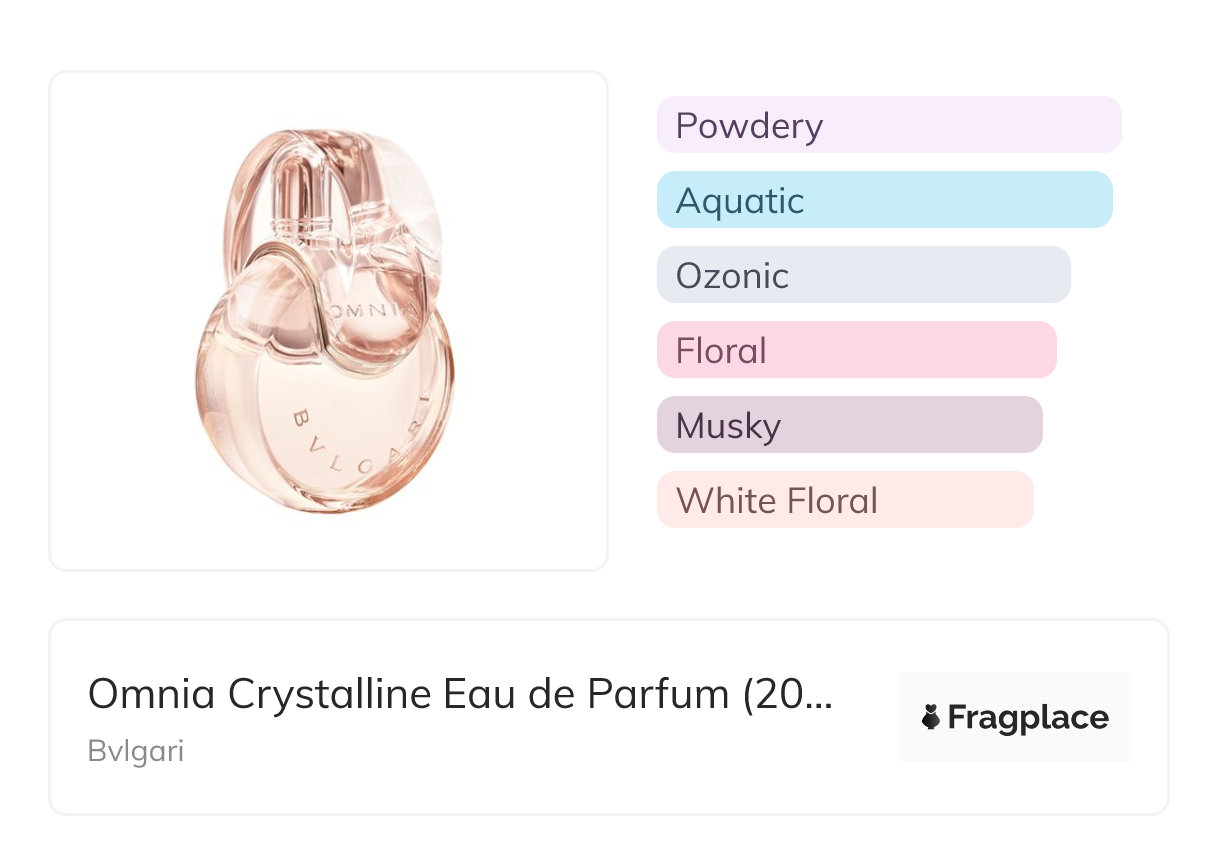Screen dimensions: 1218x864
Task: Select the Aquatic accord bar
Action: tap(884, 200)
